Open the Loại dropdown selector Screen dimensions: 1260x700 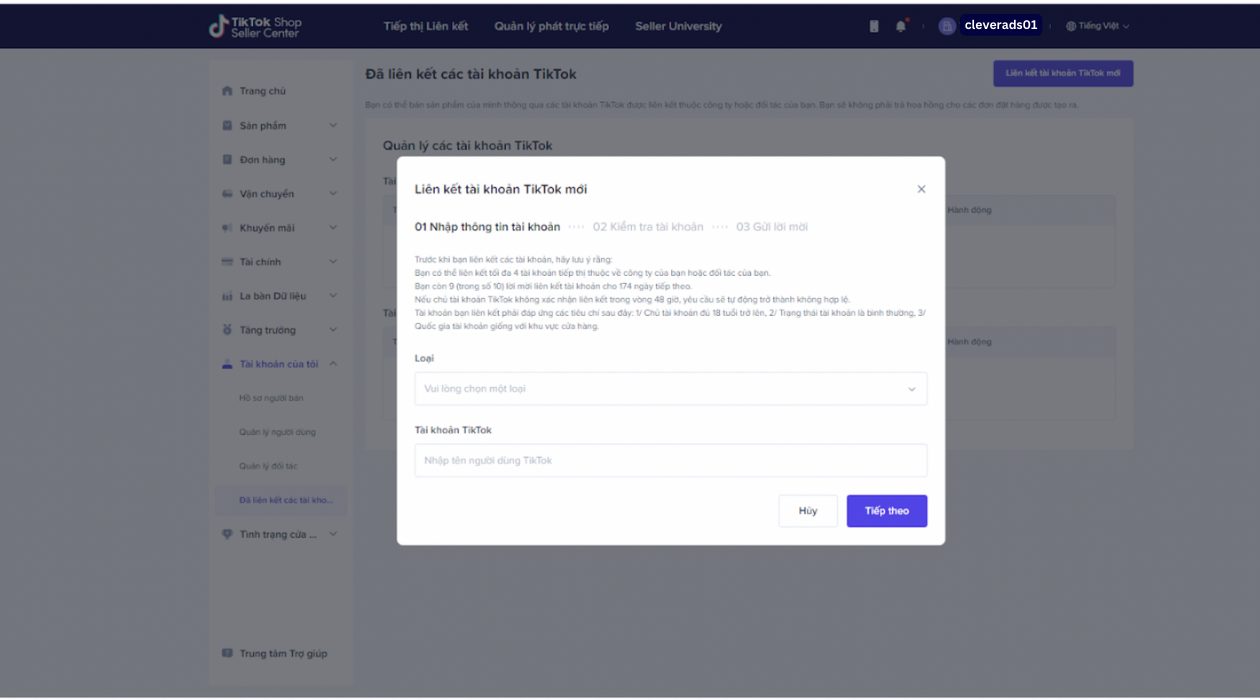click(x=671, y=389)
